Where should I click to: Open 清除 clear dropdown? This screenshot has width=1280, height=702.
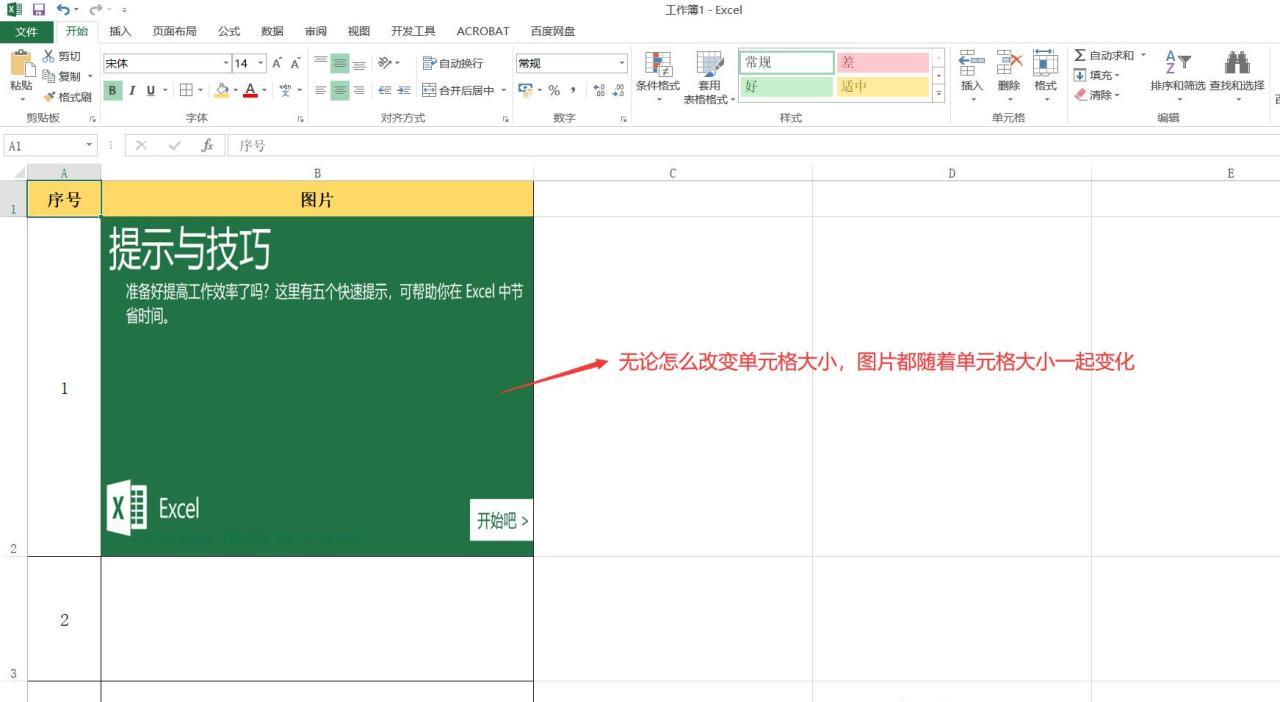point(1097,95)
